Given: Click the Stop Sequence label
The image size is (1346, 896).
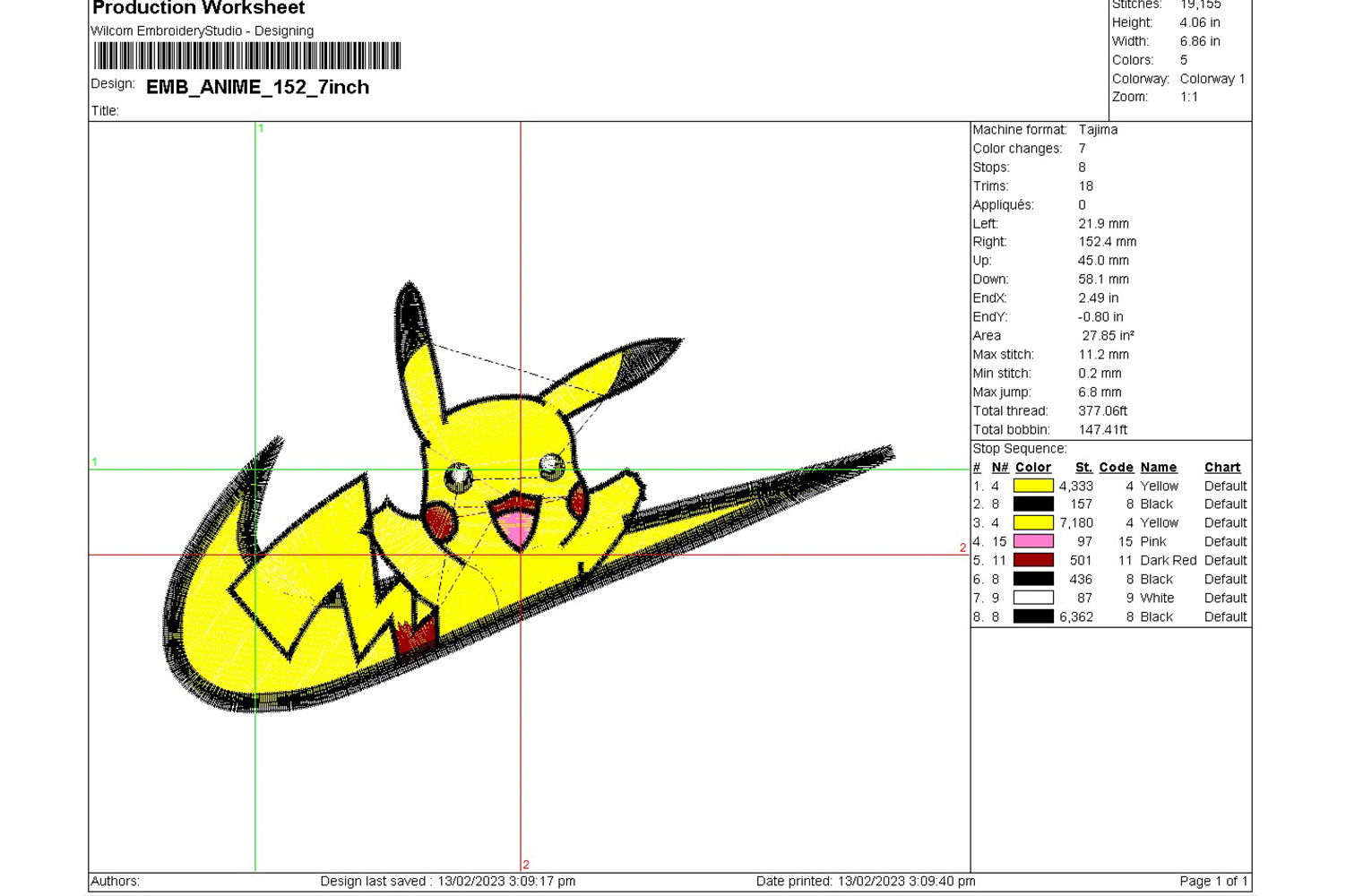Looking at the screenshot, I should pyautogui.click(x=1020, y=448).
